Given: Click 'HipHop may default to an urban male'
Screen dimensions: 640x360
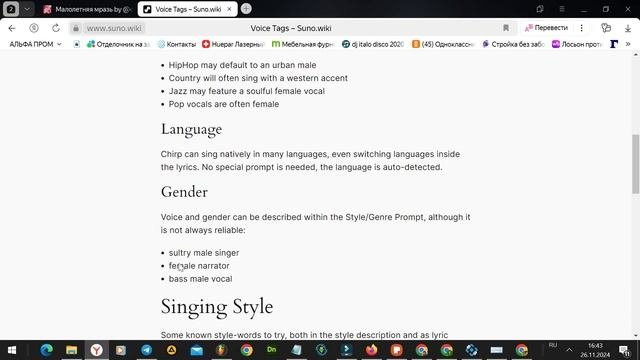Looking at the screenshot, I should (x=242, y=65).
